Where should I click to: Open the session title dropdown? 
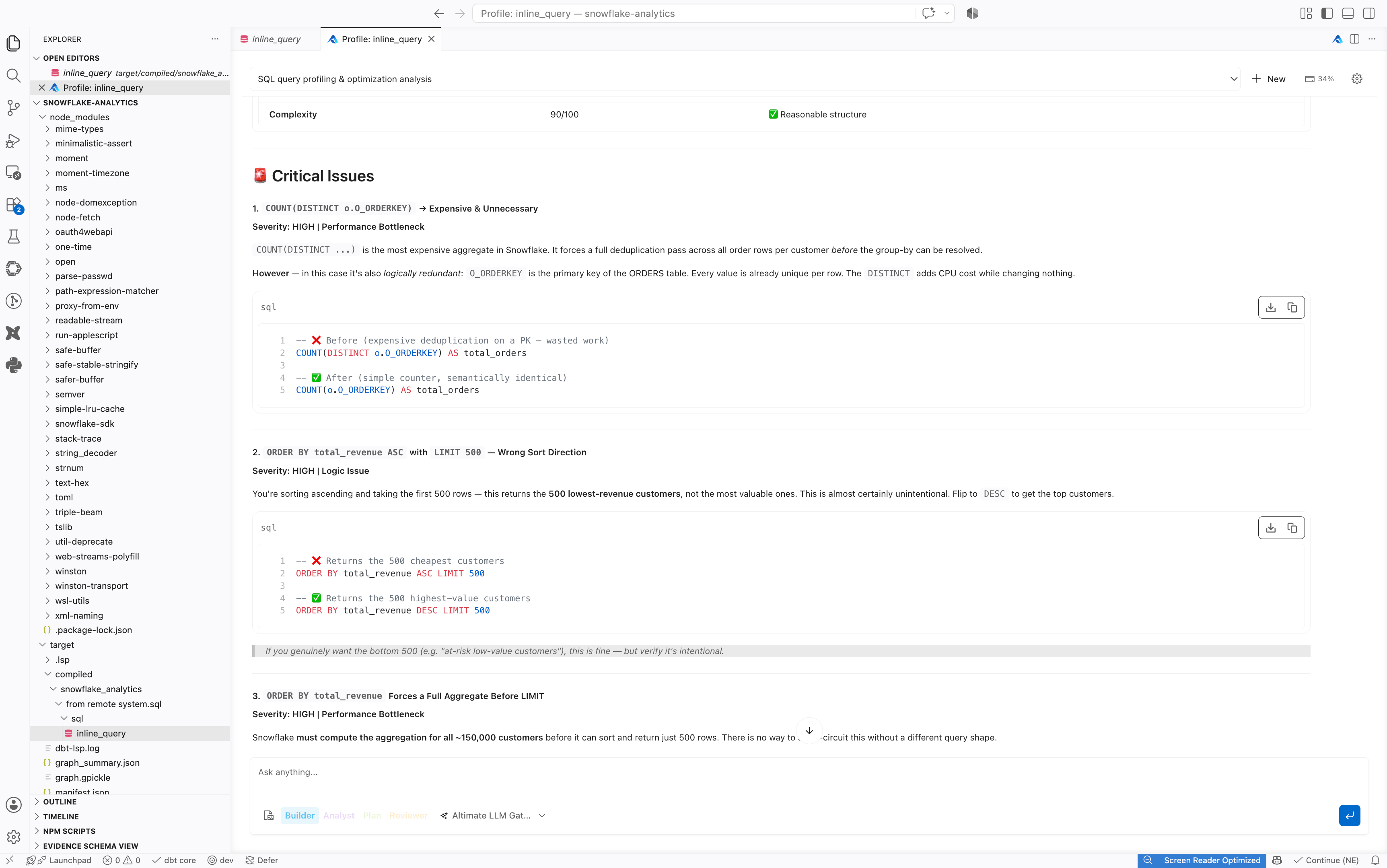pos(745,79)
